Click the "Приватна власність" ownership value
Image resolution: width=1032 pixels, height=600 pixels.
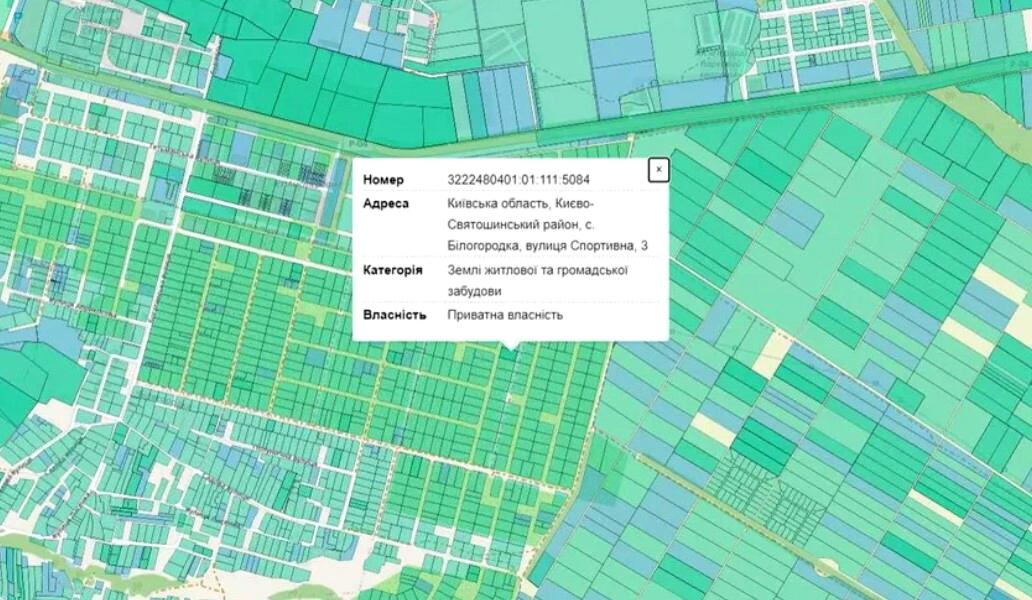point(505,315)
